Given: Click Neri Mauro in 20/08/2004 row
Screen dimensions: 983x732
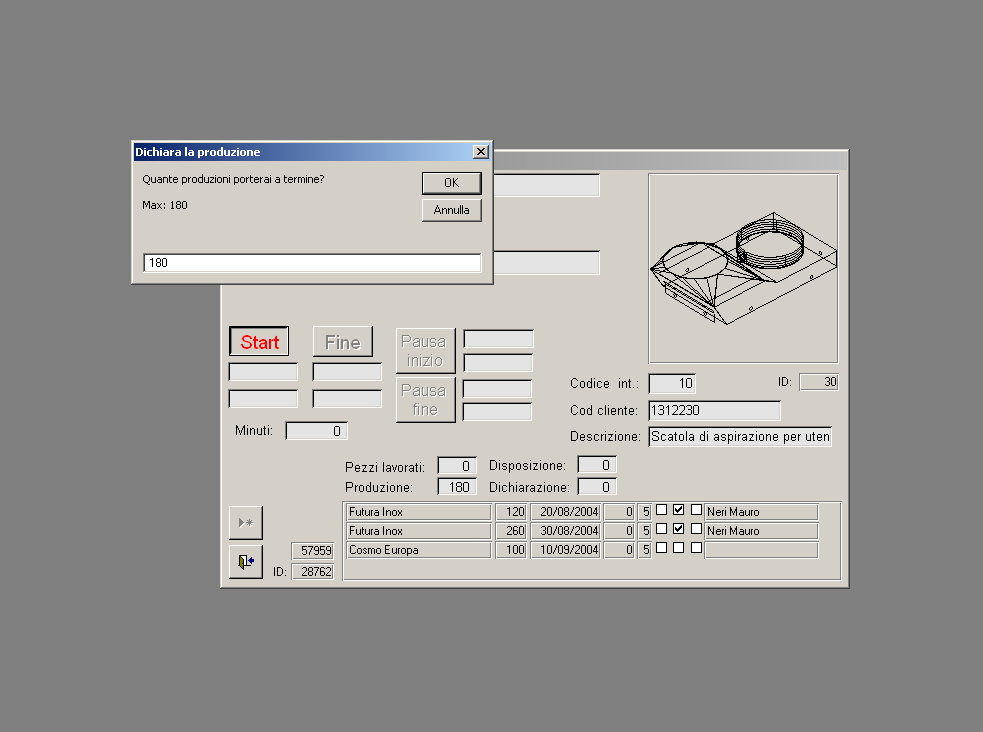Looking at the screenshot, I should (x=762, y=512).
